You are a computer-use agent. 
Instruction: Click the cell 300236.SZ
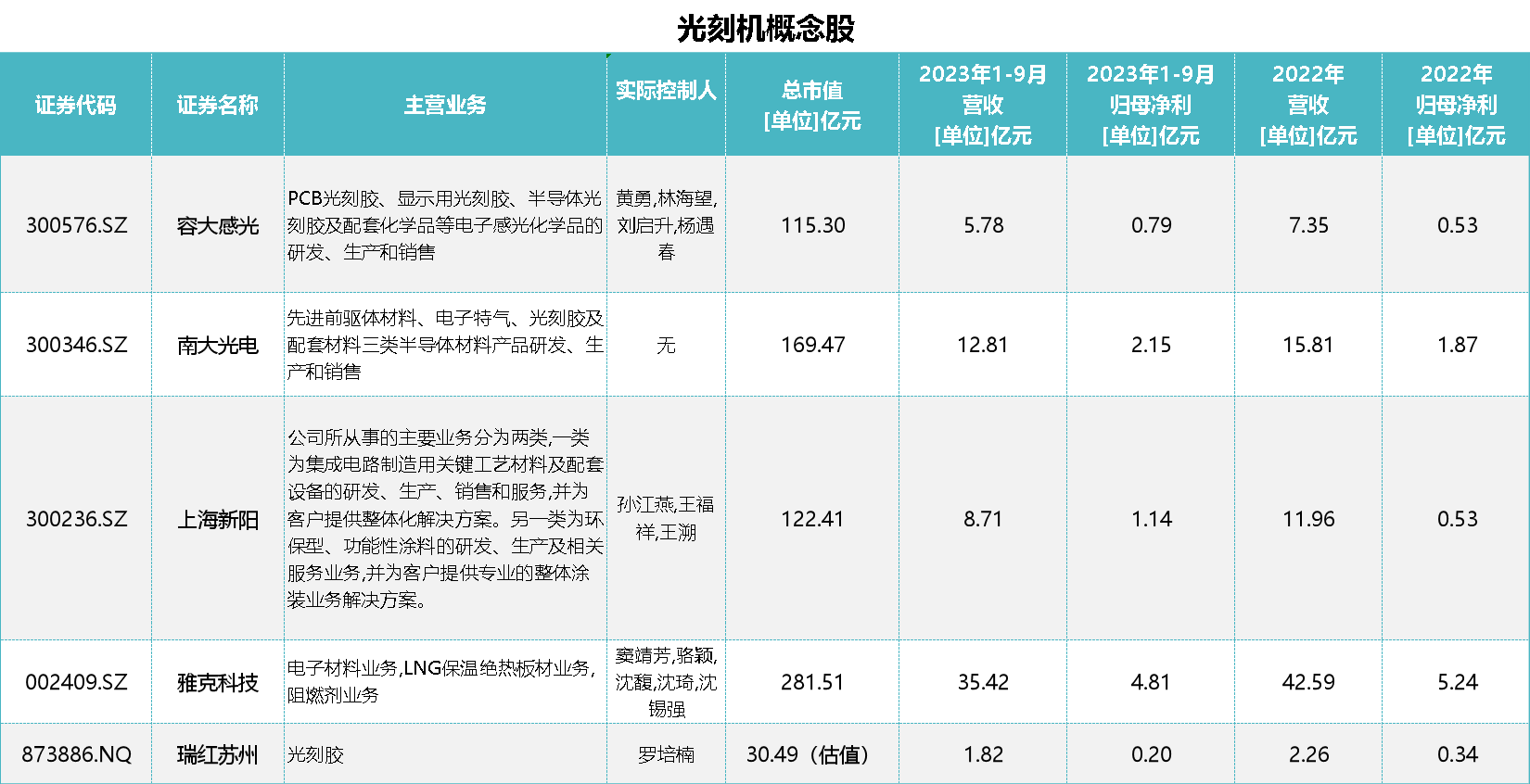click(76, 519)
